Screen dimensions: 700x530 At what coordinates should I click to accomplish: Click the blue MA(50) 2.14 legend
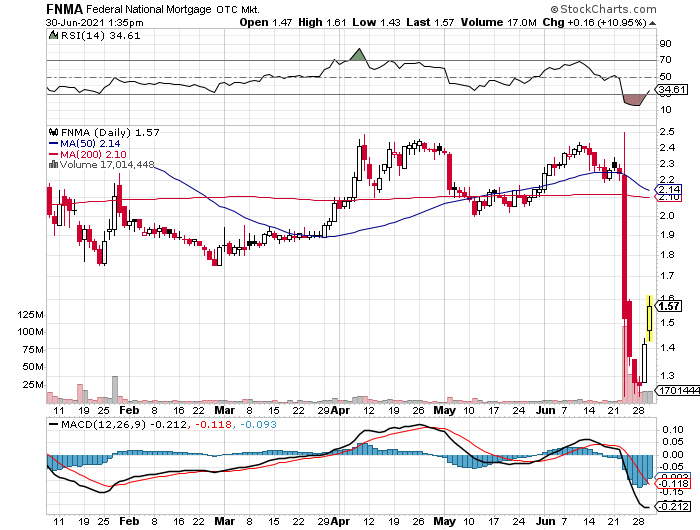click(x=84, y=143)
